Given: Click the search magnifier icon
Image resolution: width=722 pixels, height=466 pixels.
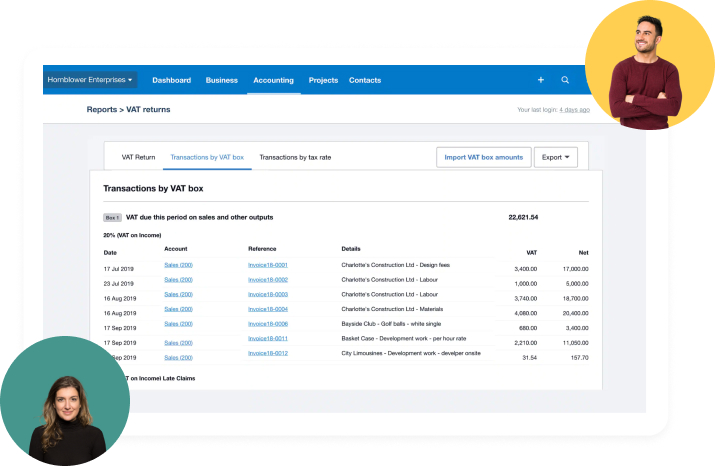Looking at the screenshot, I should tap(565, 80).
